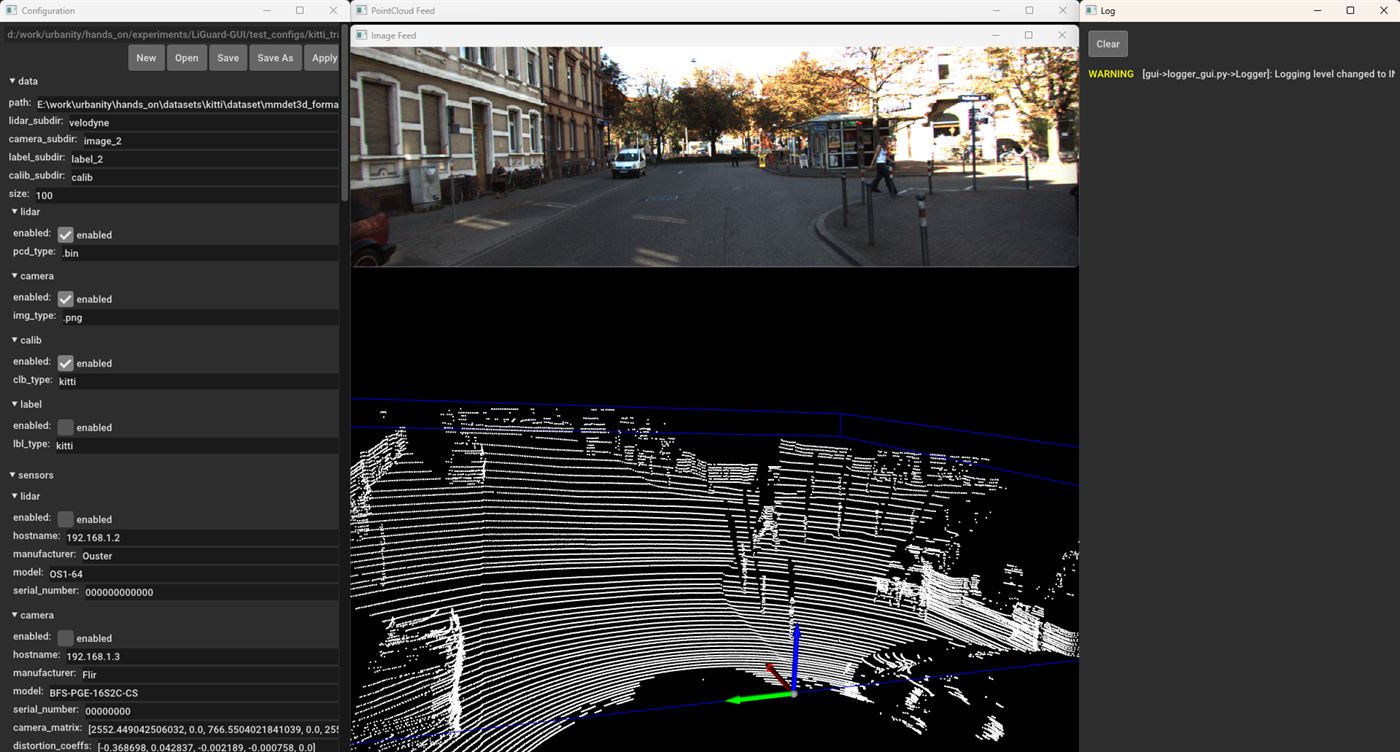Click the config file path text at top
Image resolution: width=1400 pixels, height=752 pixels.
click(x=172, y=34)
